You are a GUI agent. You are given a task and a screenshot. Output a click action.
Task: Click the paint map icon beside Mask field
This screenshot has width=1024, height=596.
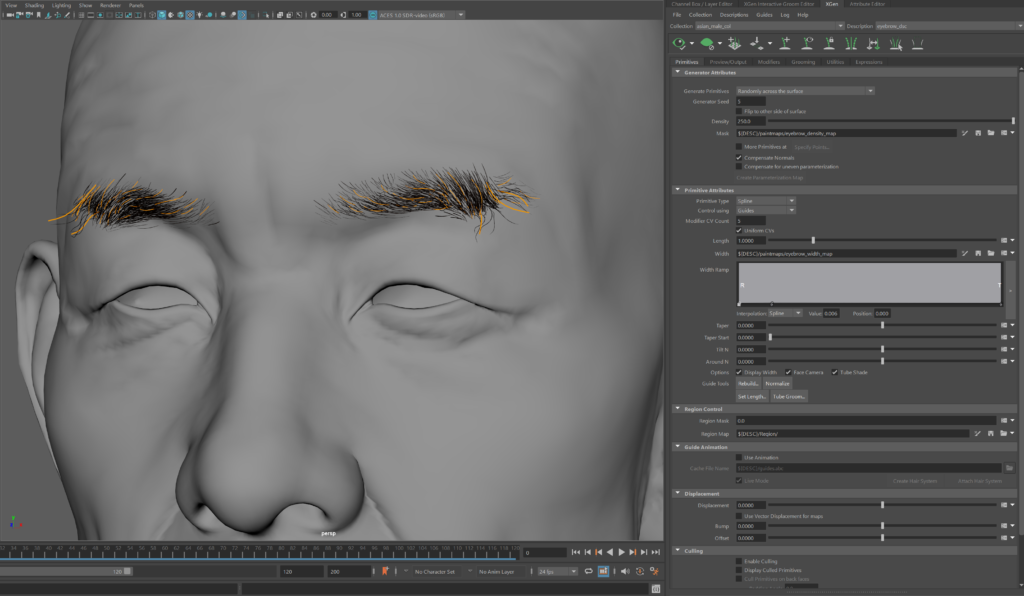click(965, 132)
